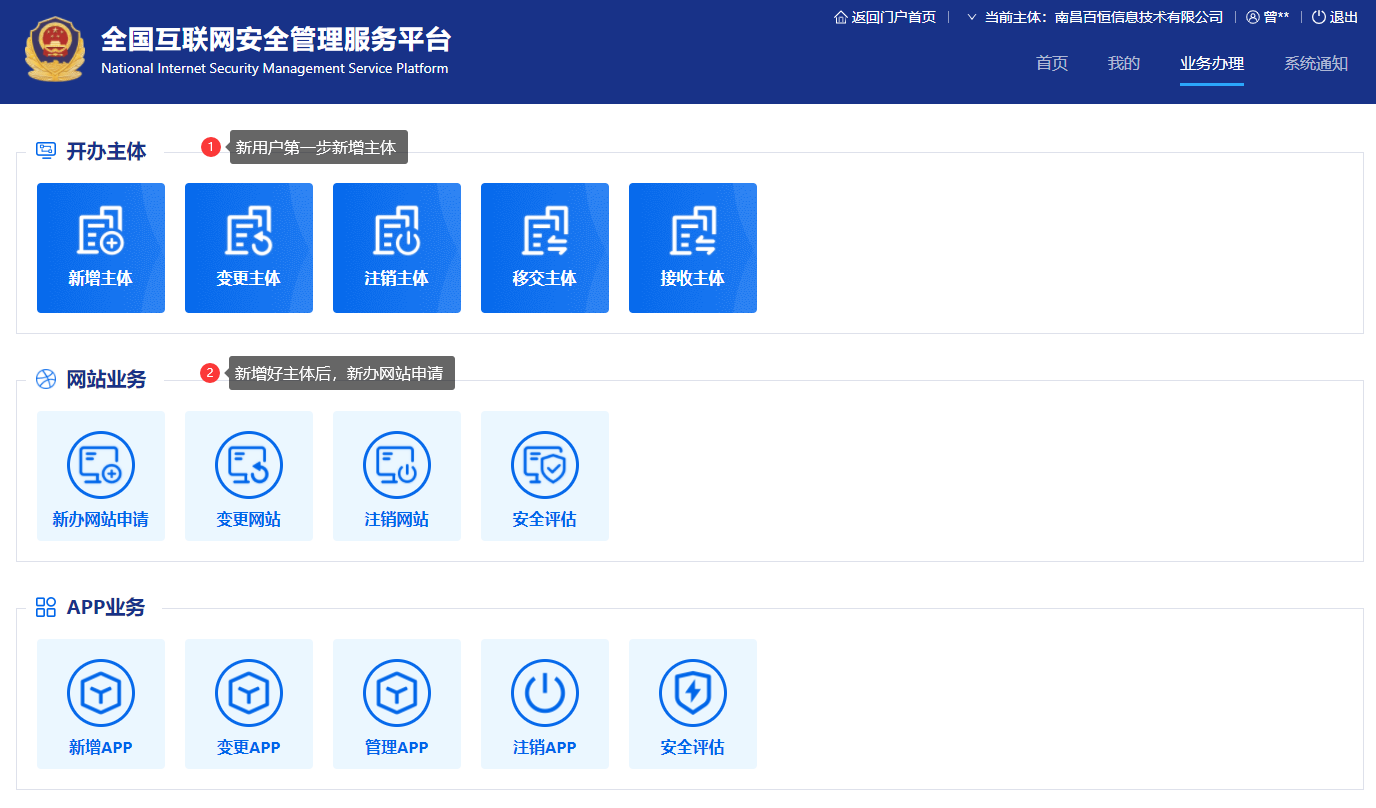Click the 注销主体 (Cancel Subject) icon
This screenshot has width=1376, height=808.
tap(396, 248)
